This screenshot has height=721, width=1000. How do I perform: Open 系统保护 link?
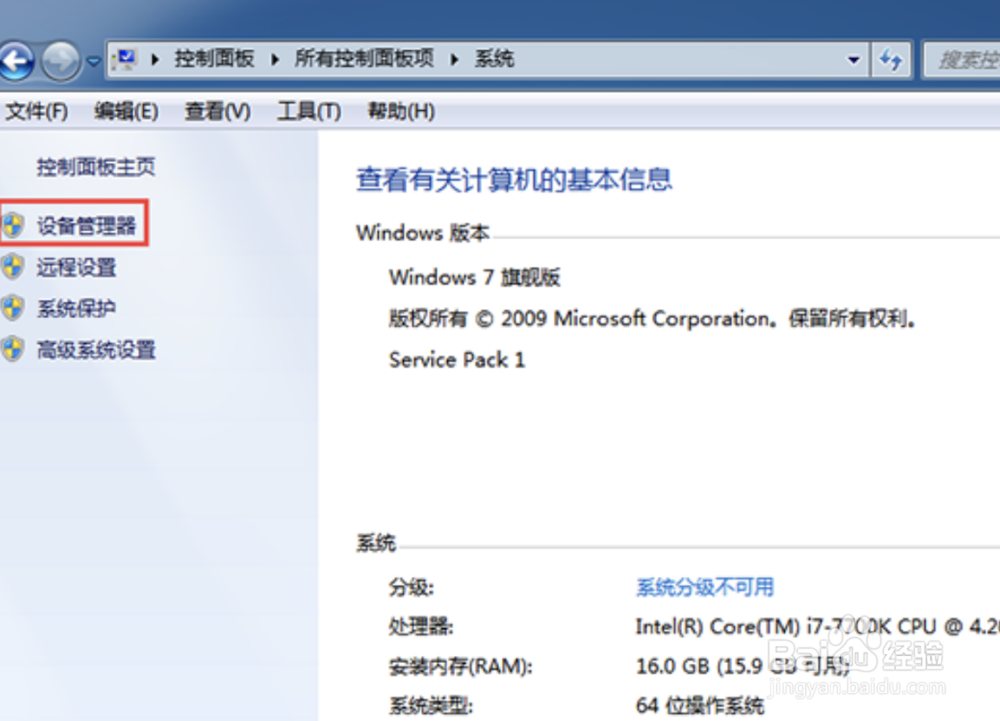click(77, 309)
